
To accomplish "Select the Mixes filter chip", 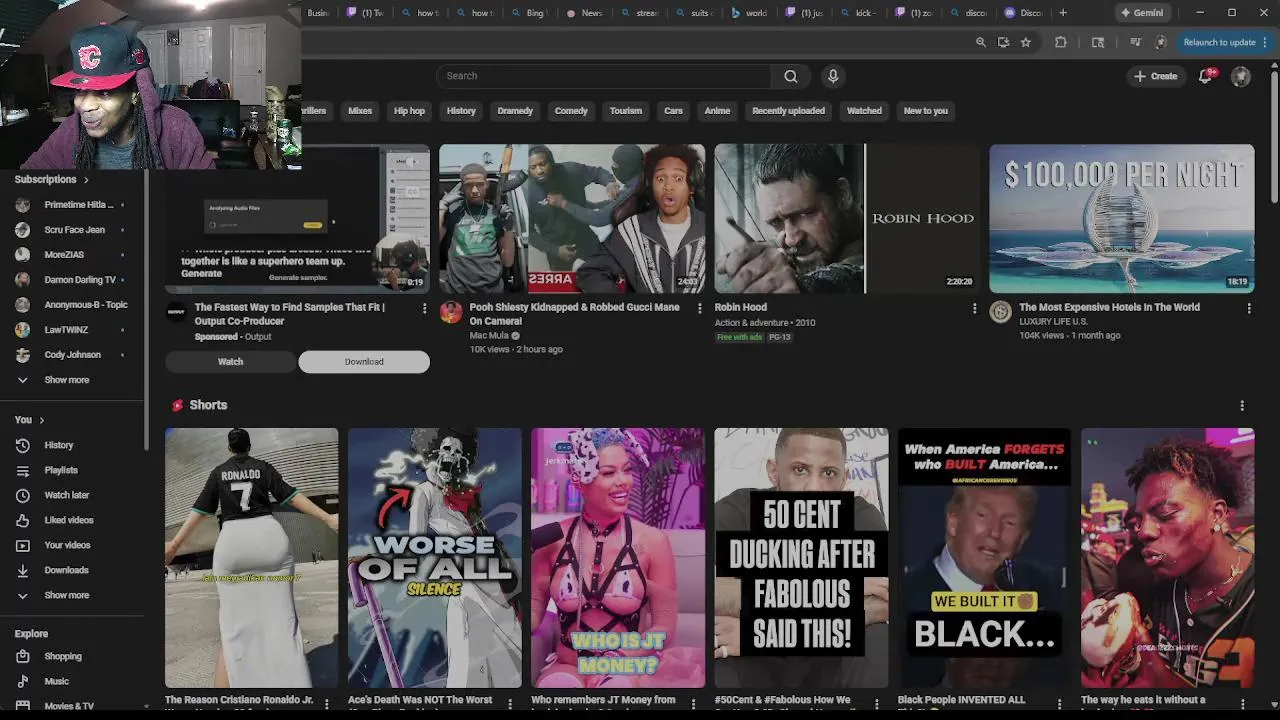I will click(360, 111).
